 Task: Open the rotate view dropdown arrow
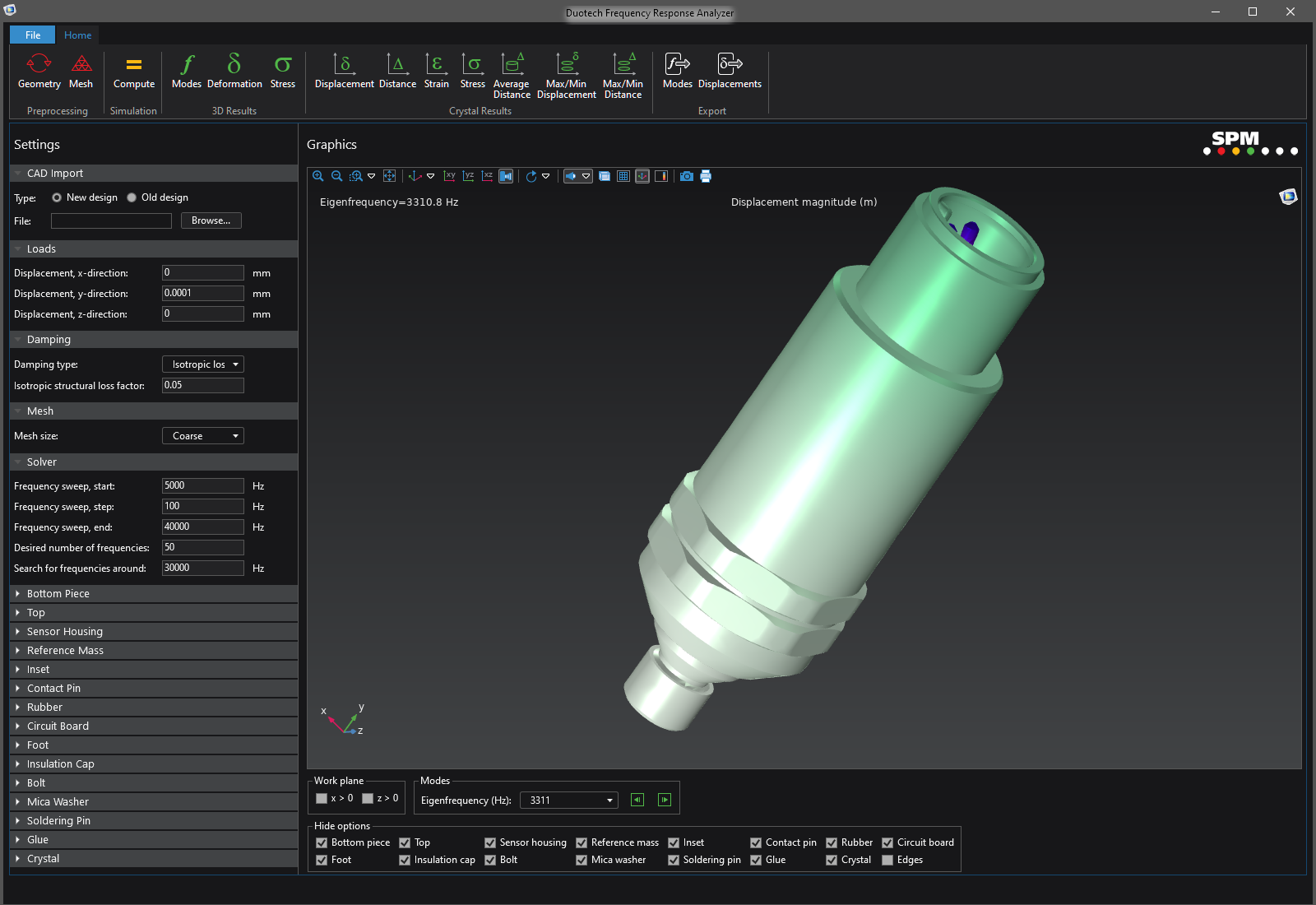(545, 176)
